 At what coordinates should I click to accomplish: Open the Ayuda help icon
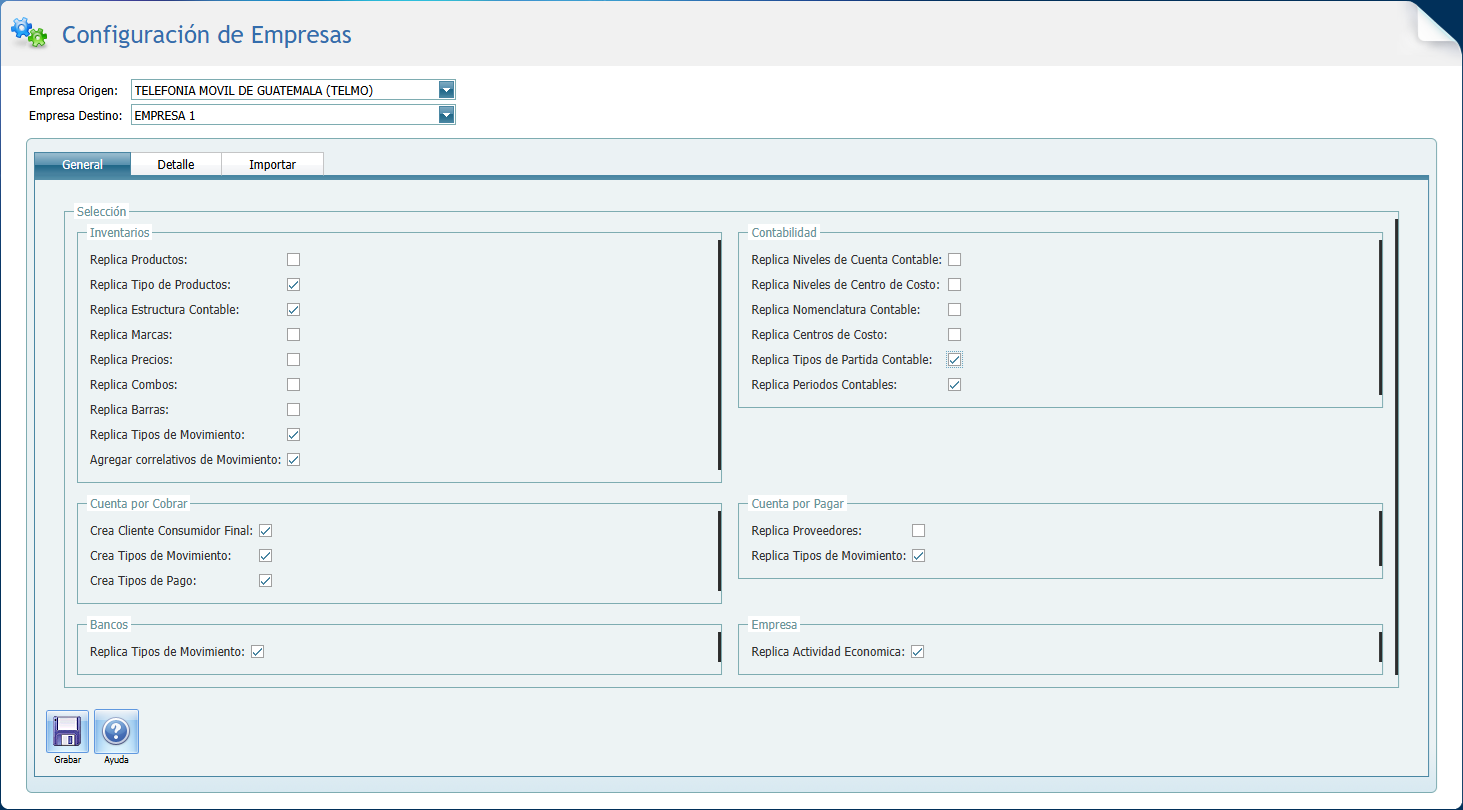116,732
